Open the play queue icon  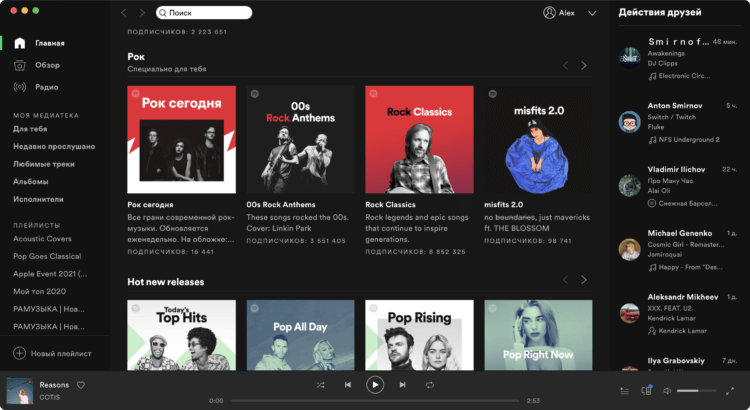point(625,391)
